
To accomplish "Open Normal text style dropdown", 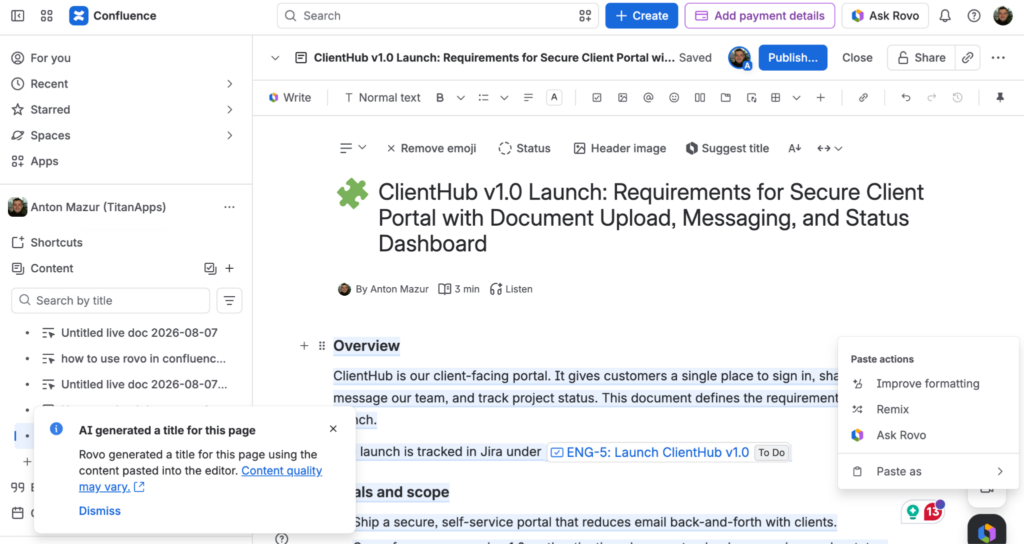I will [382, 97].
